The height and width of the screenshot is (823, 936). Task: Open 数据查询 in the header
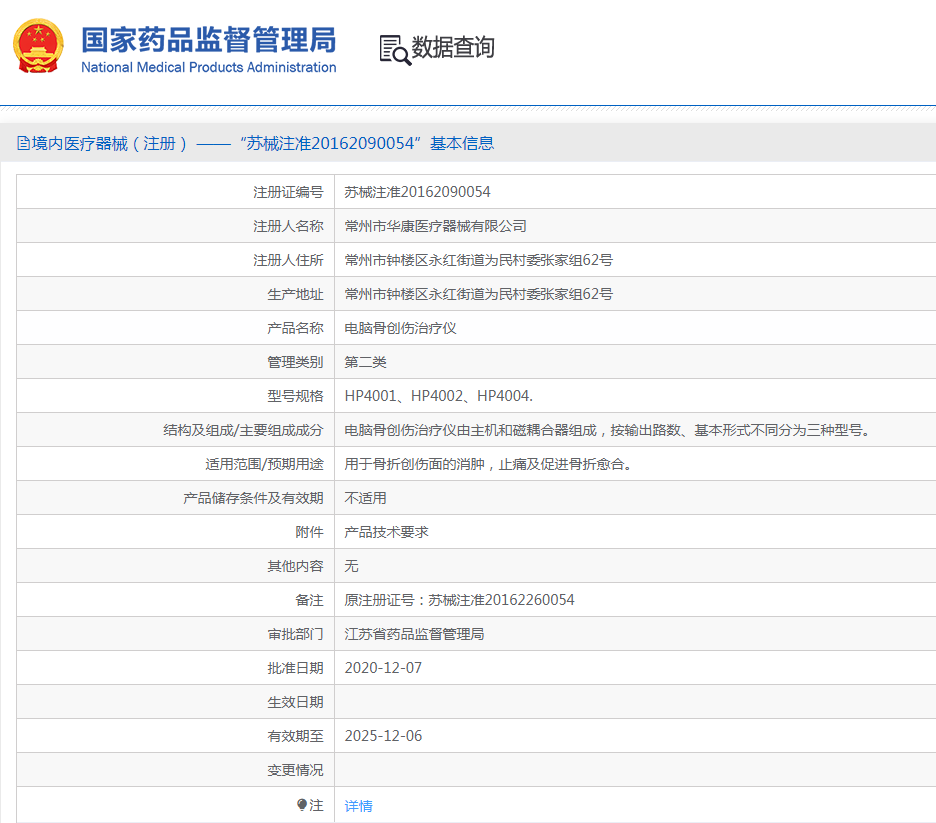pos(453,48)
